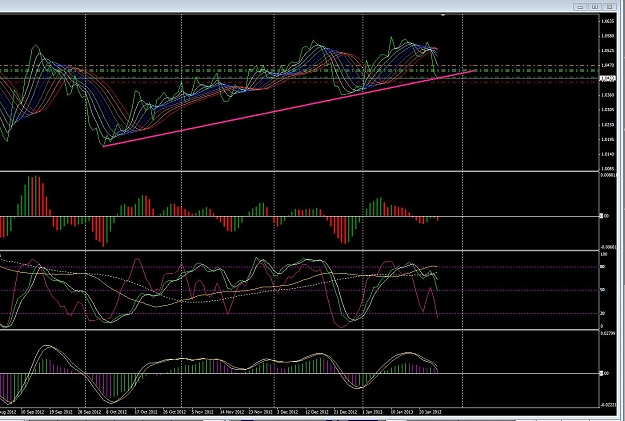Click price level 1.0305 on the scale
Screen dimensions: 625x421
pyautogui.click(x=608, y=110)
